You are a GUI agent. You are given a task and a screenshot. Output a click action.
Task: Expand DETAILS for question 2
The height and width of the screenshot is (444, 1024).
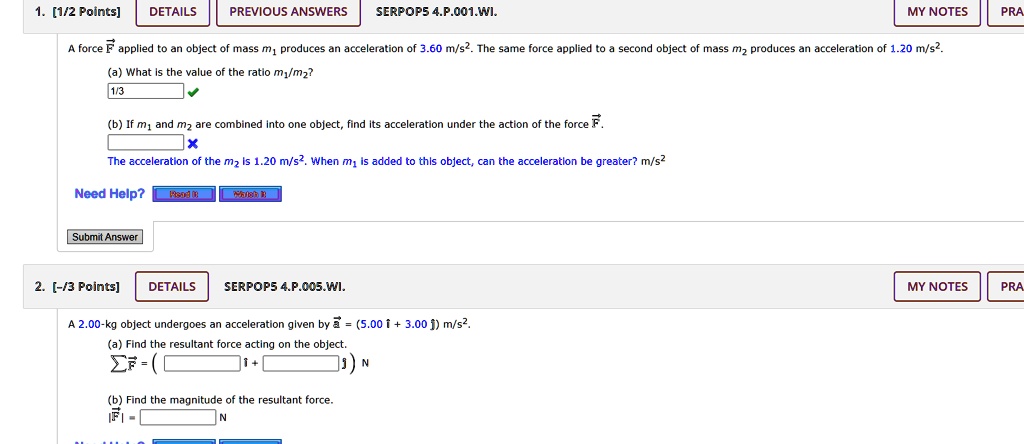(x=172, y=287)
